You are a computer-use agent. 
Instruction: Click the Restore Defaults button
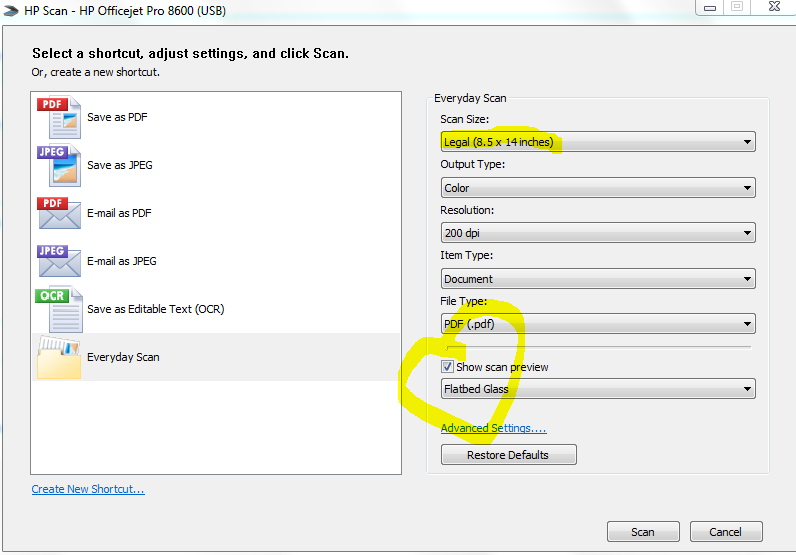(508, 455)
